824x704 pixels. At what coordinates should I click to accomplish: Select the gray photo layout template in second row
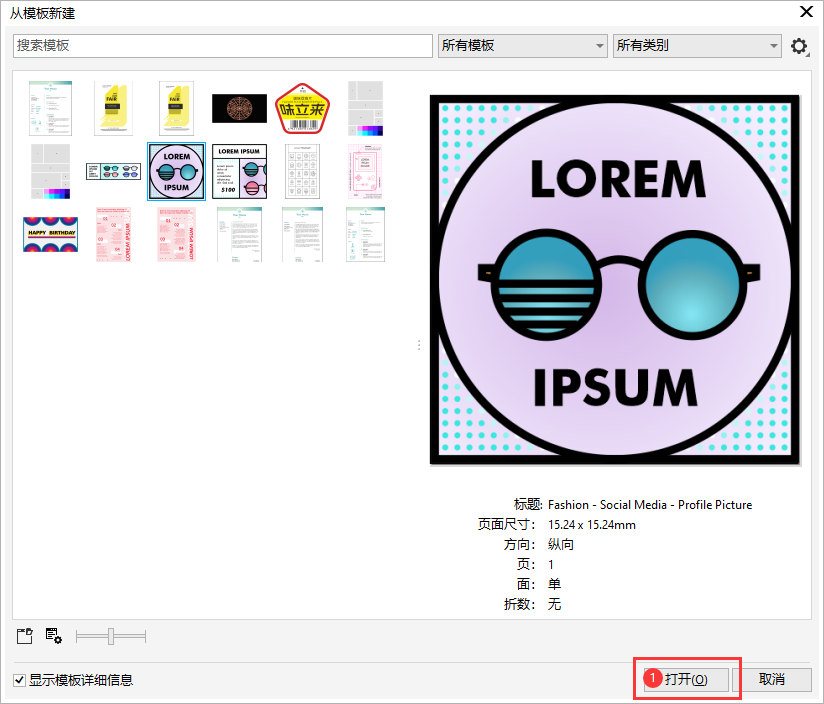[x=50, y=171]
